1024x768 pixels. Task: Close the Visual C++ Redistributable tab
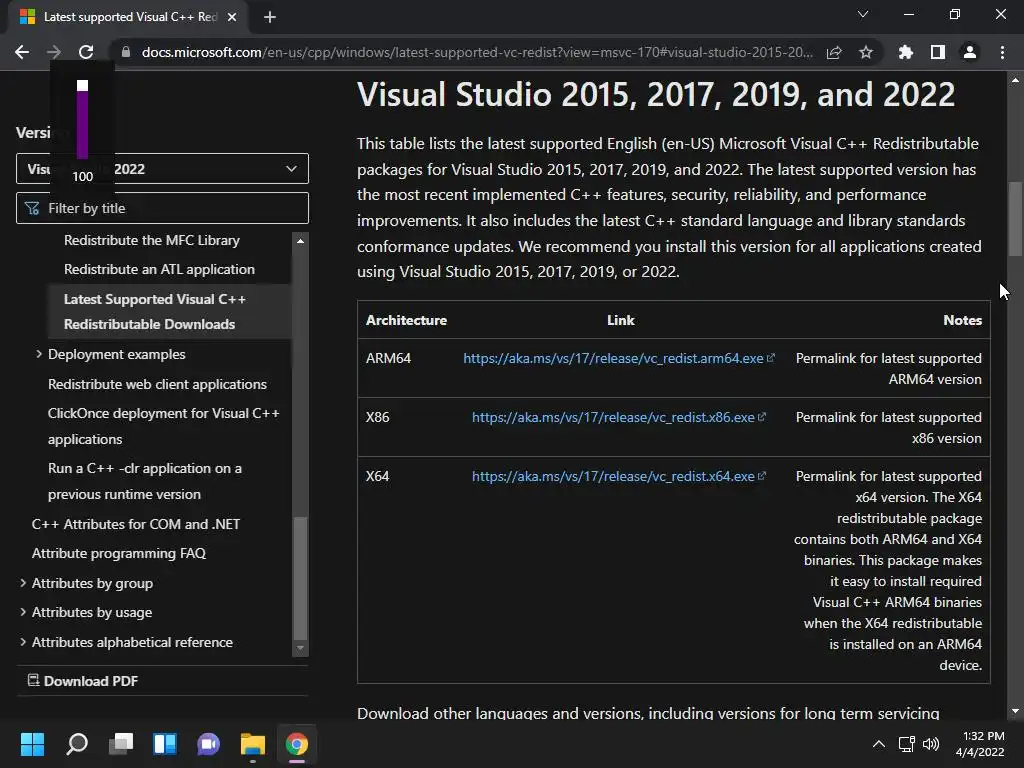click(232, 17)
